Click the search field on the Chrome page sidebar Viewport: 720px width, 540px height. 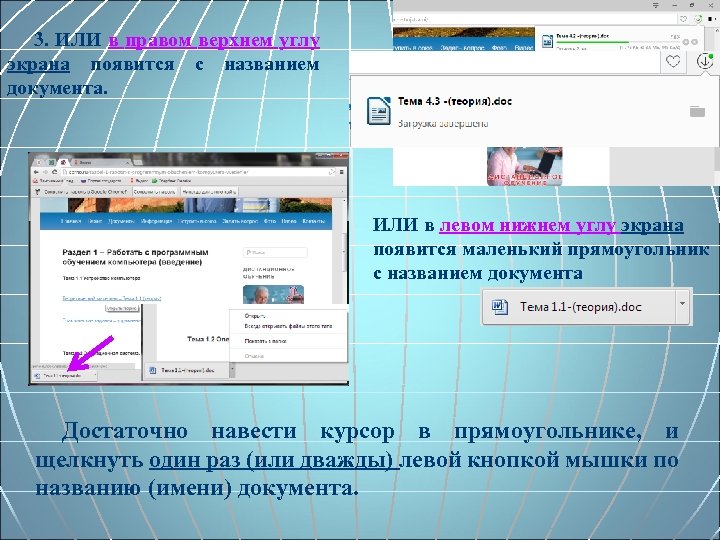point(275,252)
